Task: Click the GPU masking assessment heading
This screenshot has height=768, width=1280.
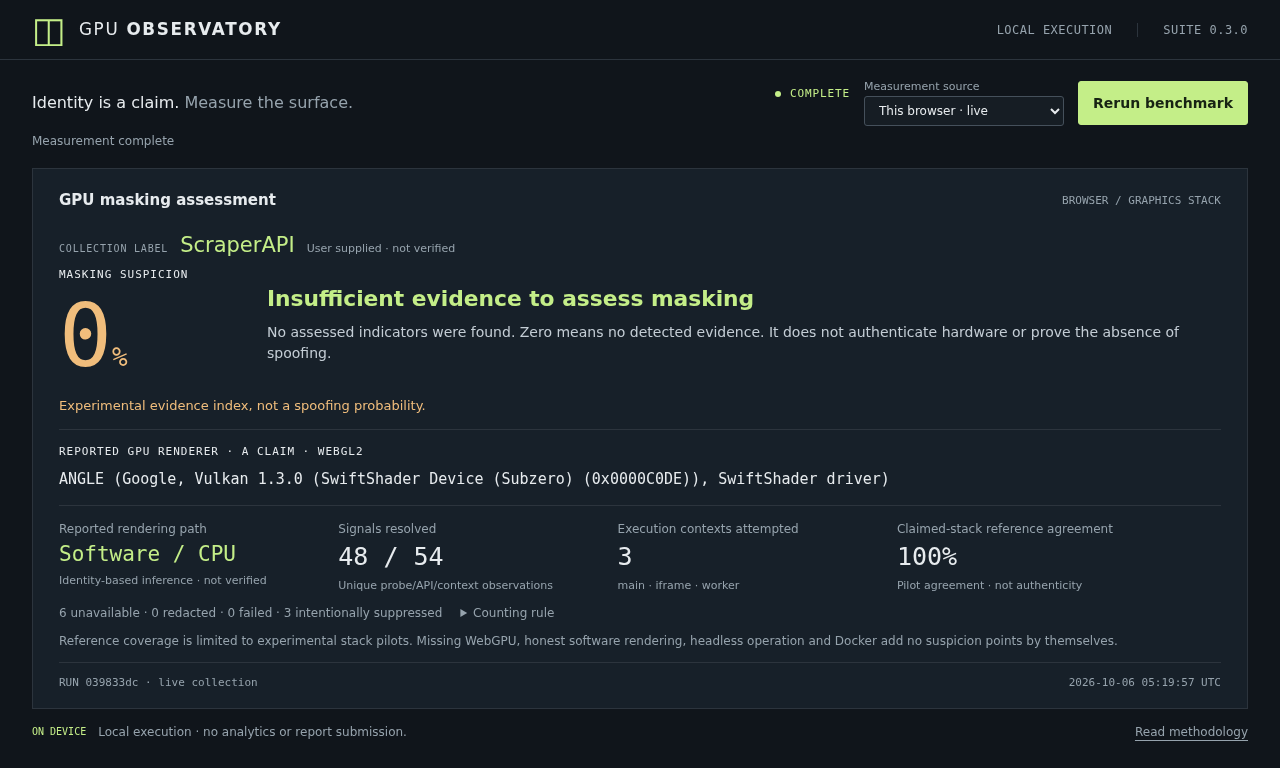Action: point(167,200)
